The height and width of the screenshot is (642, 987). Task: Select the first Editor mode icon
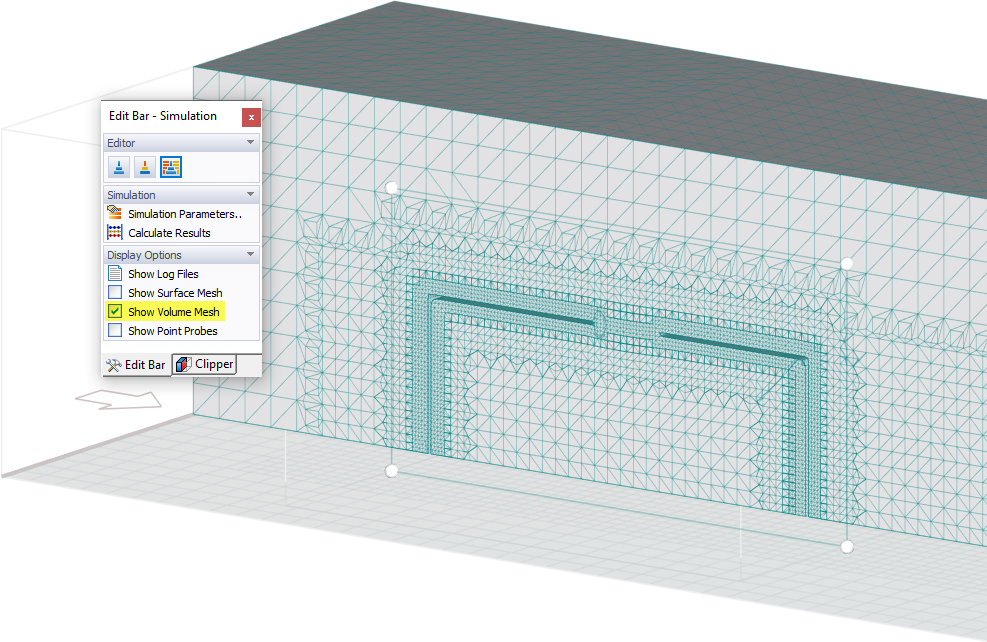point(118,166)
